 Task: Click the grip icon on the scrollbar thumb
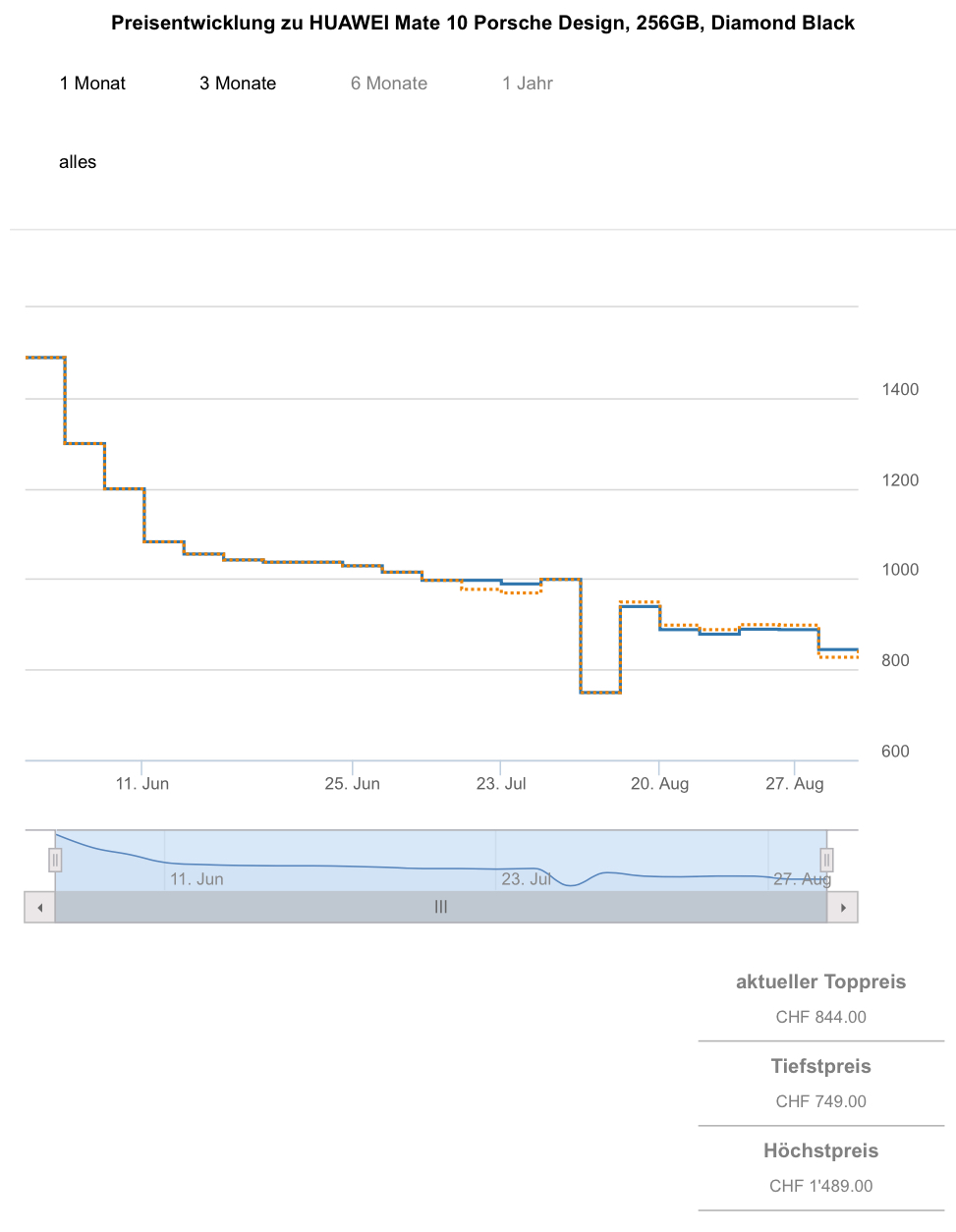441,907
